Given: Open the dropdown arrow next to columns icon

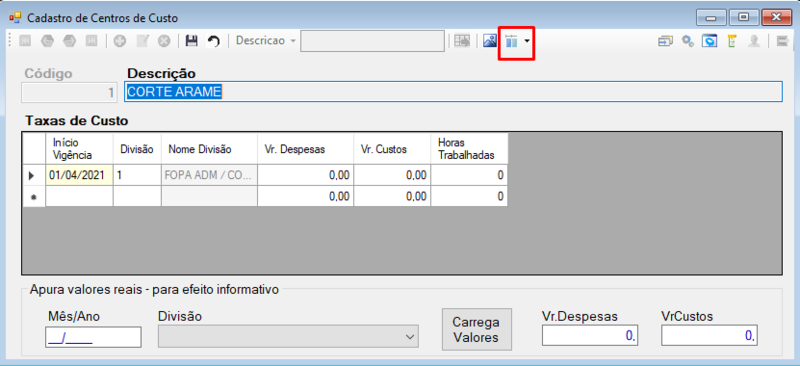Looking at the screenshot, I should point(527,41).
